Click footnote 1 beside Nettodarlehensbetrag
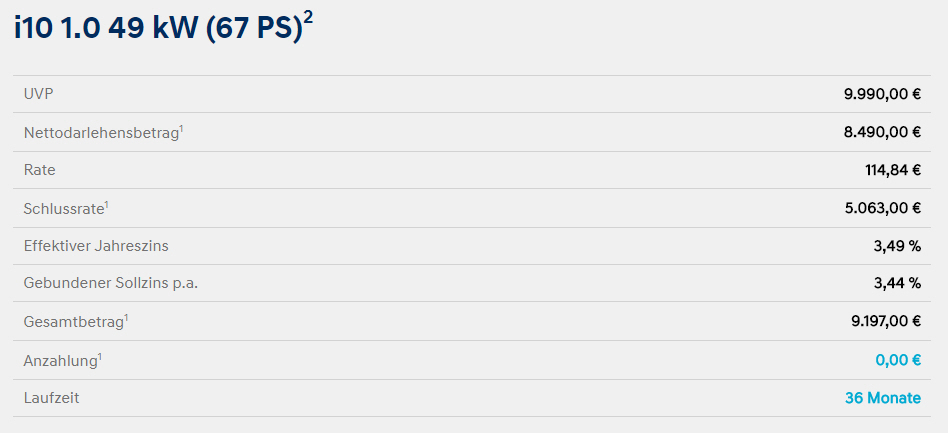948x433 pixels. tap(181, 127)
